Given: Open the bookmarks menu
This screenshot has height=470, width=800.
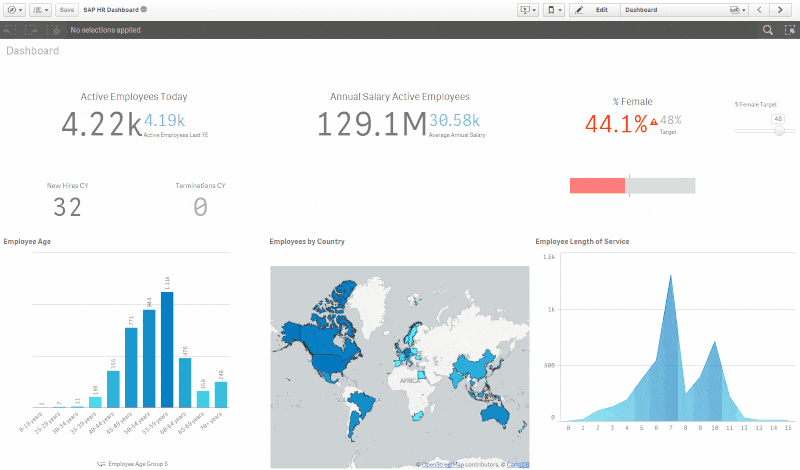Looking at the screenshot, I should click(x=554, y=9).
